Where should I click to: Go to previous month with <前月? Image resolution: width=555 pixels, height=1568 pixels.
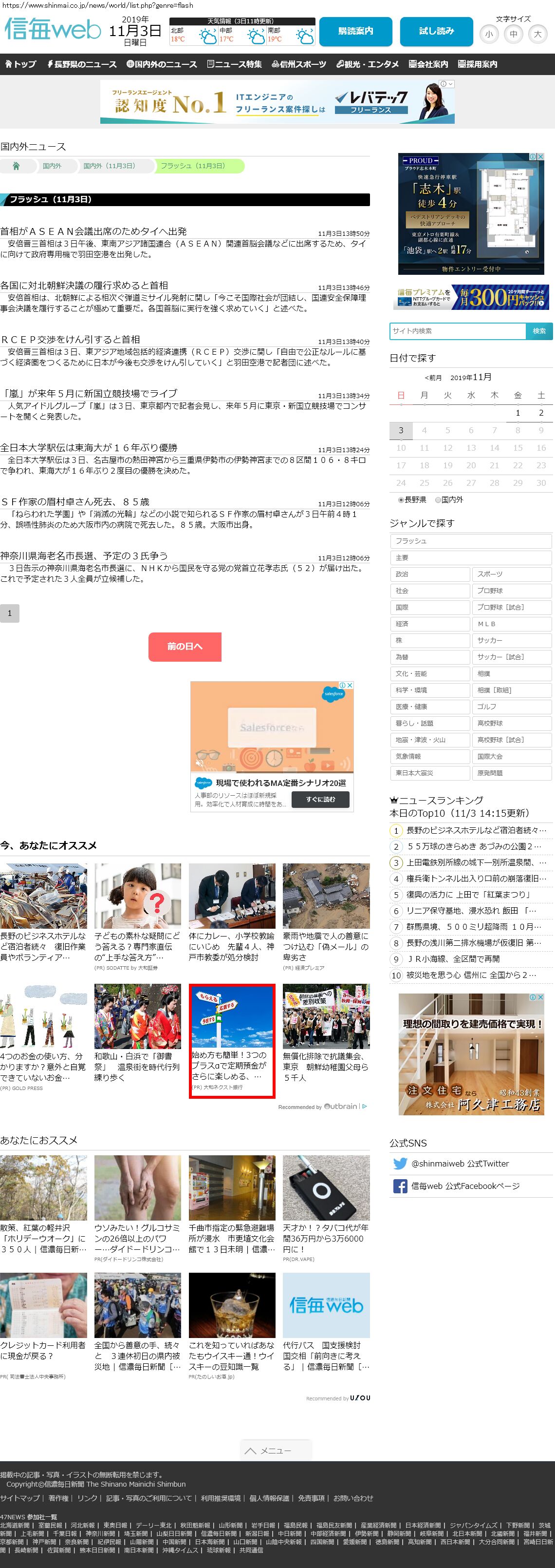433,378
